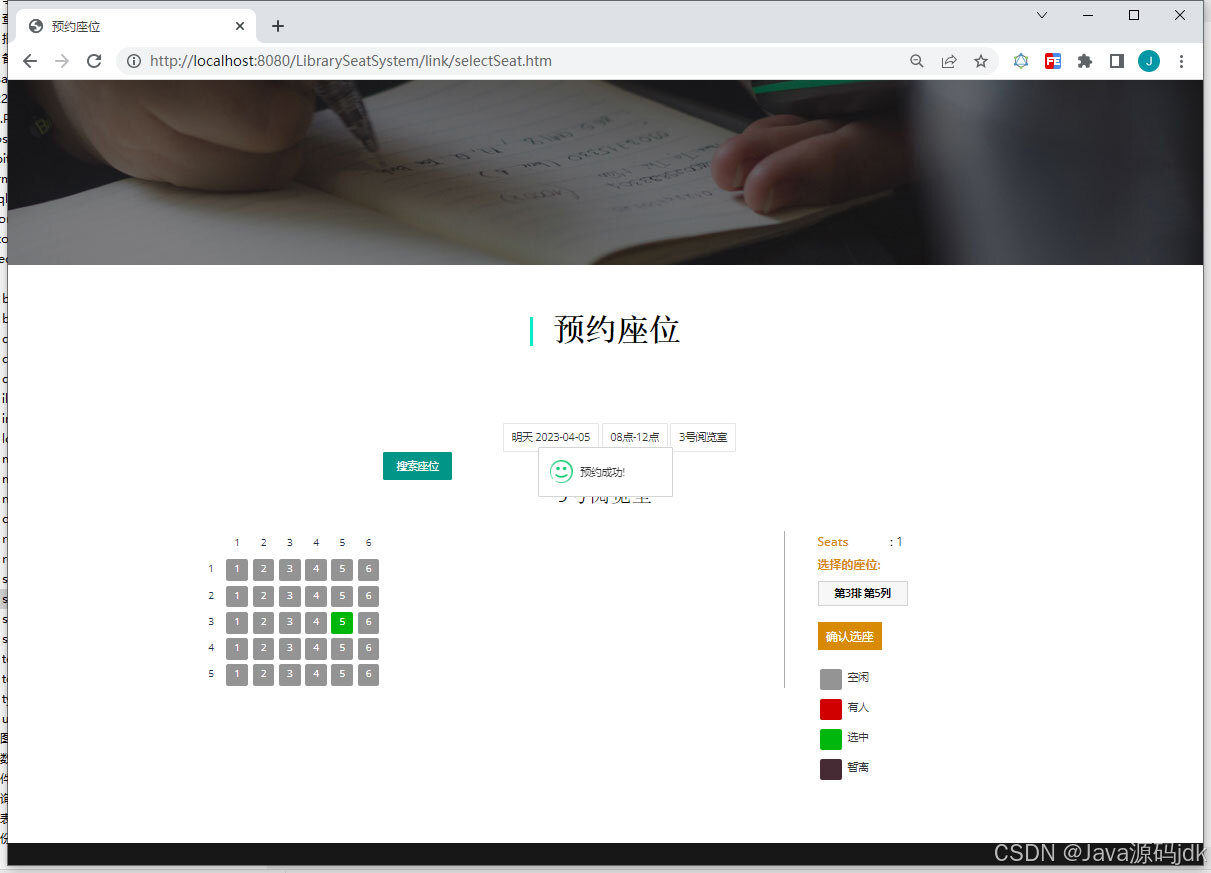
Task: Click the browser forward arrow
Action: (62, 61)
